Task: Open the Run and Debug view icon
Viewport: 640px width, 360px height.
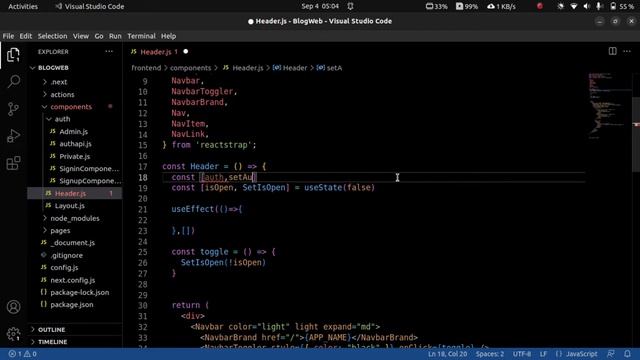Action: click(x=13, y=136)
